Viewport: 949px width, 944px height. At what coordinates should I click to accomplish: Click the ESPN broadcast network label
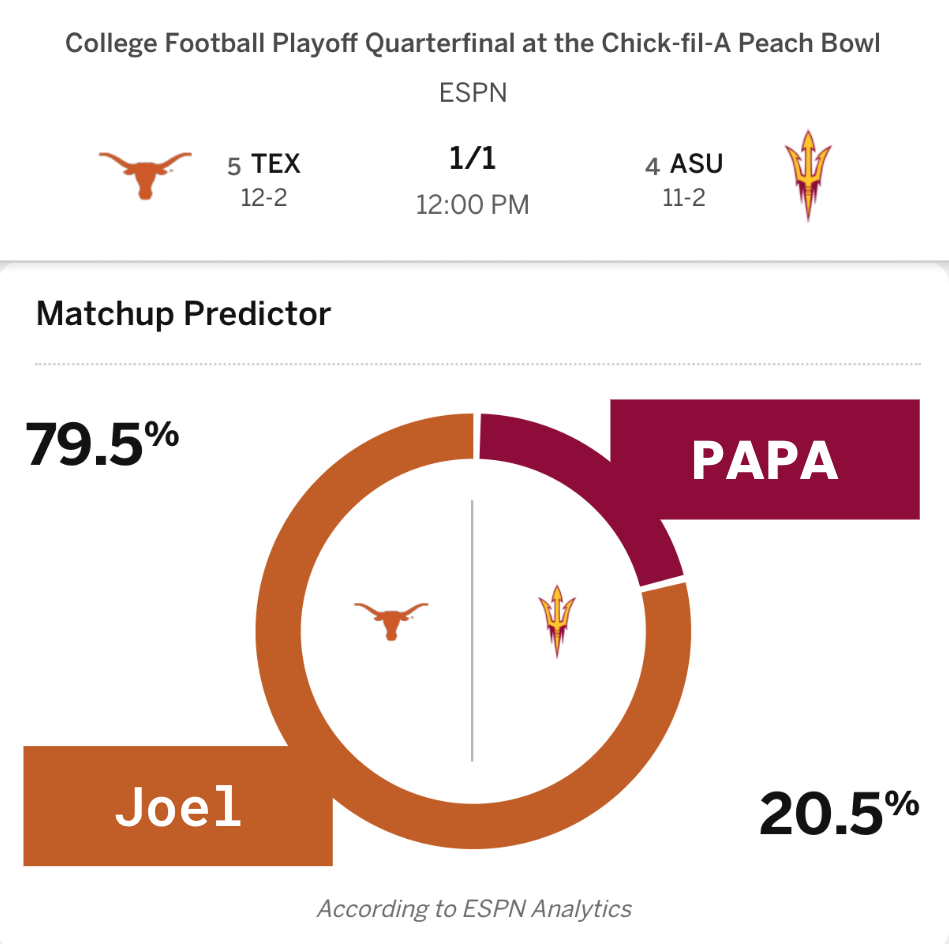point(473,94)
